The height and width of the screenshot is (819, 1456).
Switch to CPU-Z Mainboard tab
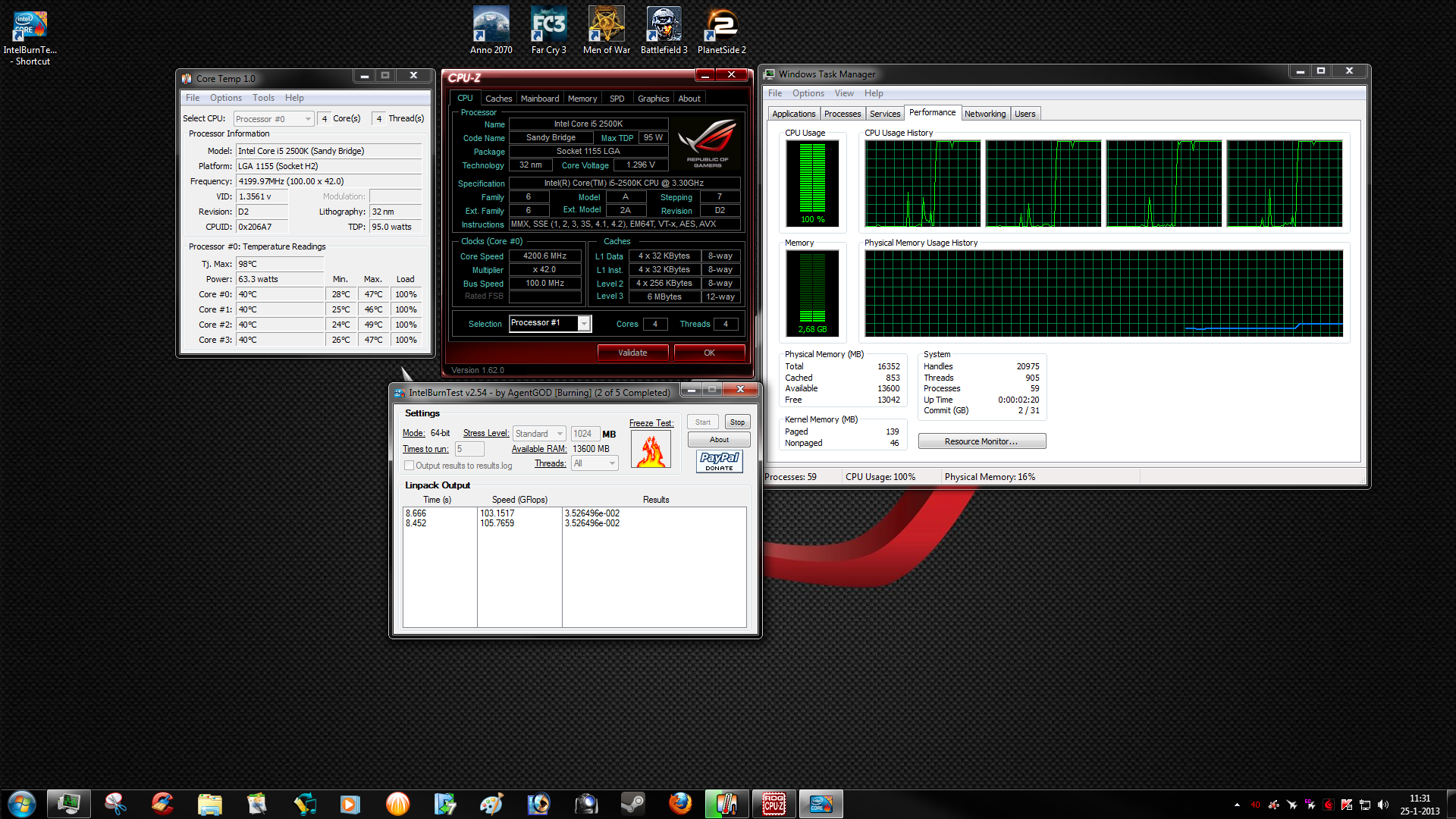coord(540,99)
